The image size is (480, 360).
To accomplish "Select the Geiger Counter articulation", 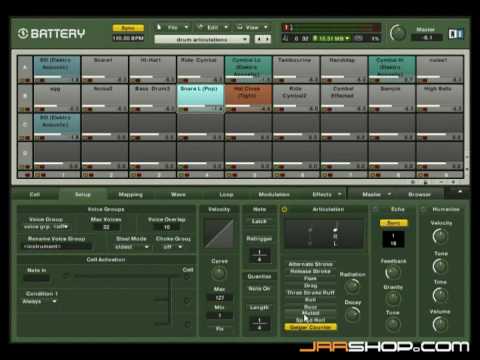I will coord(310,327).
